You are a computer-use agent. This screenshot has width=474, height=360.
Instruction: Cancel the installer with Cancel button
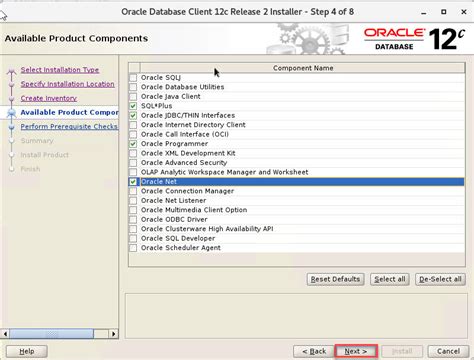coord(448,351)
